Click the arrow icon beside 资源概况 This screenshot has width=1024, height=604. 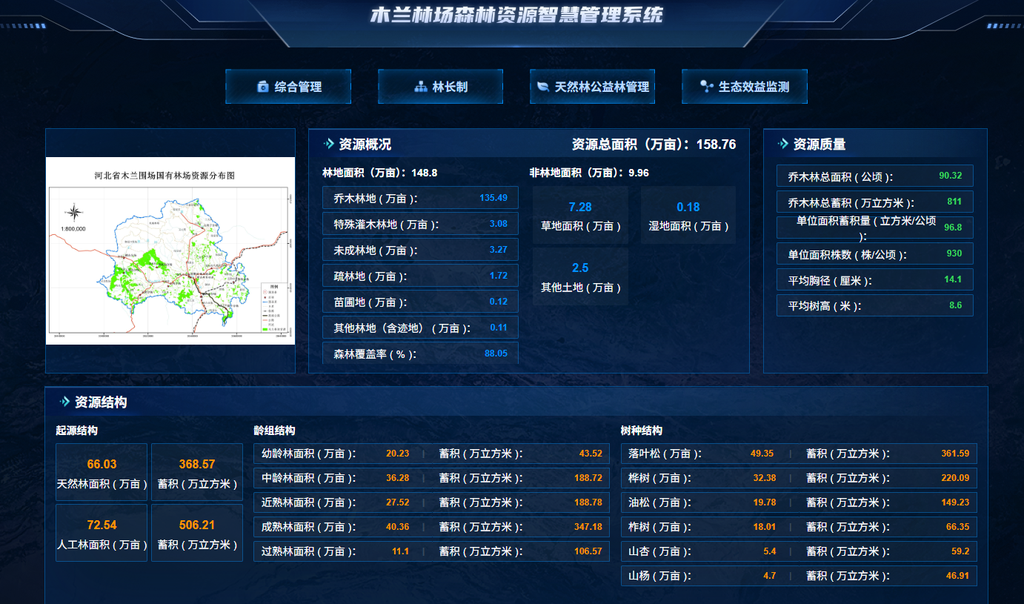[x=329, y=144]
